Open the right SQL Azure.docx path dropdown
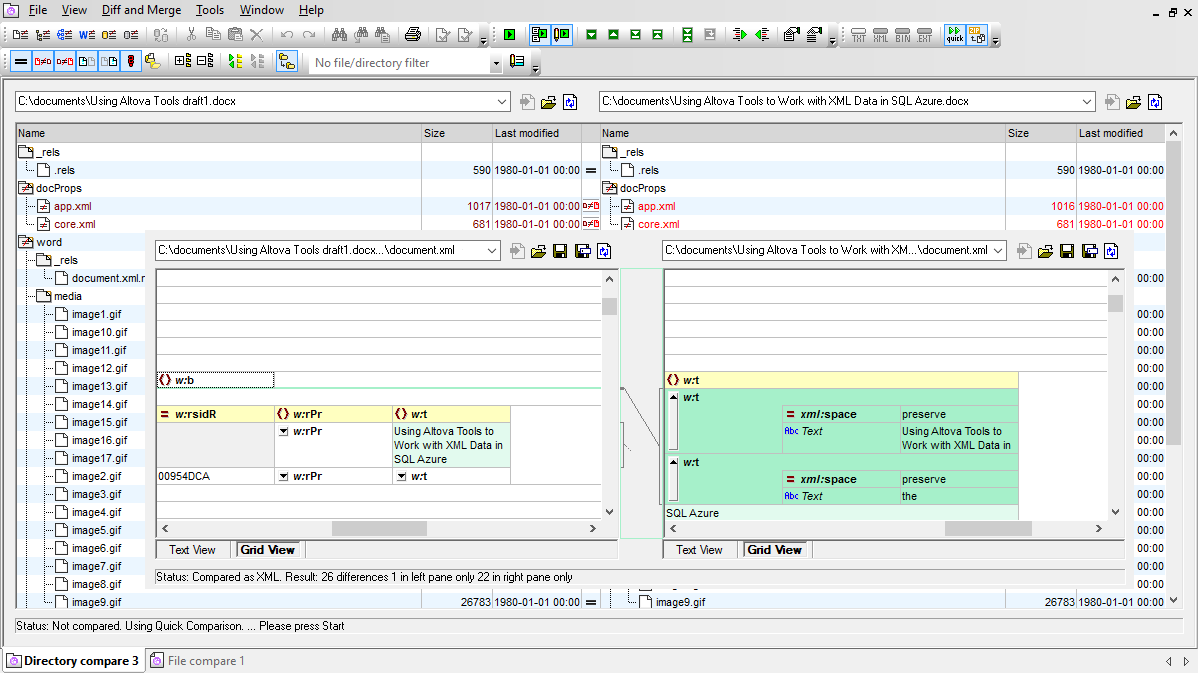 (x=1086, y=102)
